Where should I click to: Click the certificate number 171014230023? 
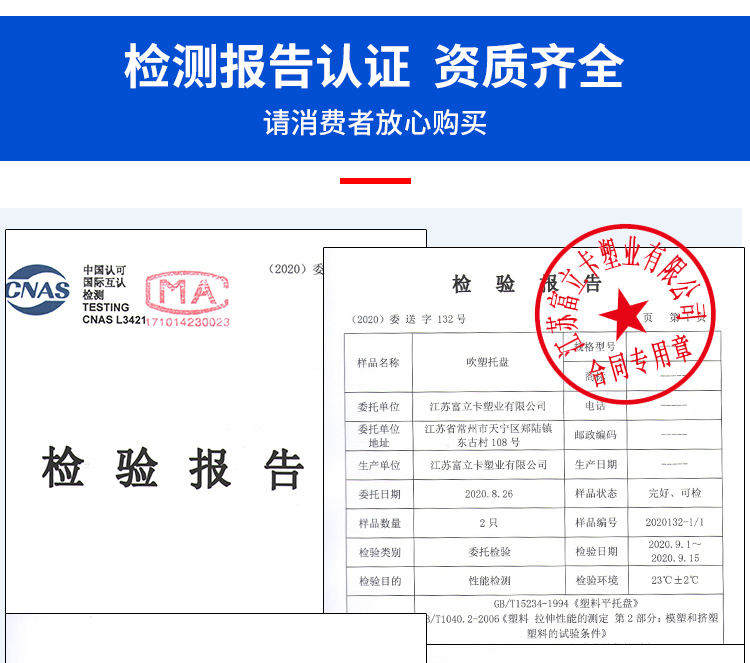click(188, 322)
